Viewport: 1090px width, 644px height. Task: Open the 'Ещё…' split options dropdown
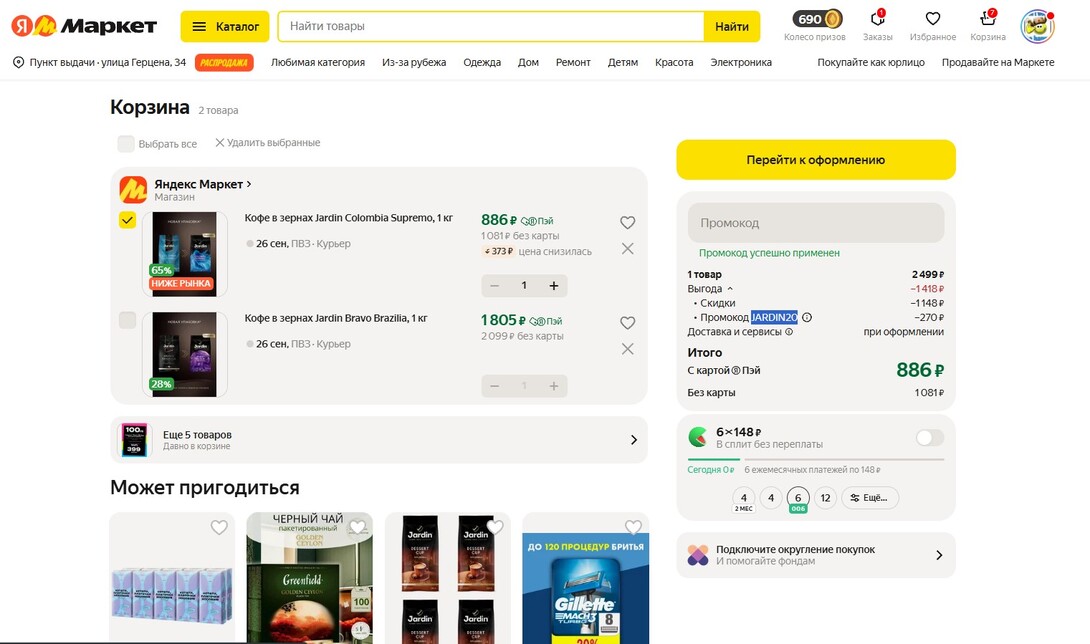point(869,497)
